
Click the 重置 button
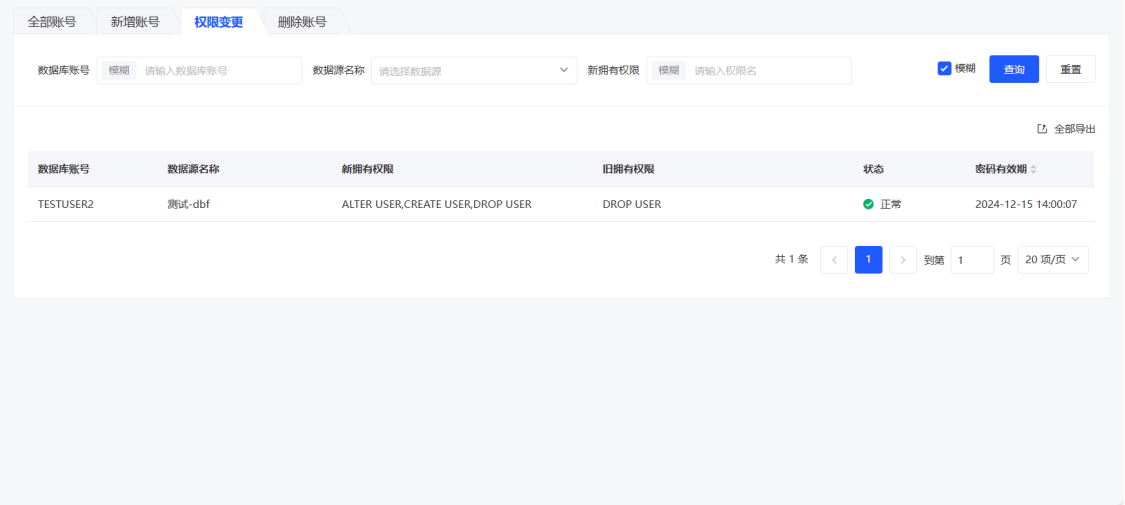pyautogui.click(x=1070, y=70)
